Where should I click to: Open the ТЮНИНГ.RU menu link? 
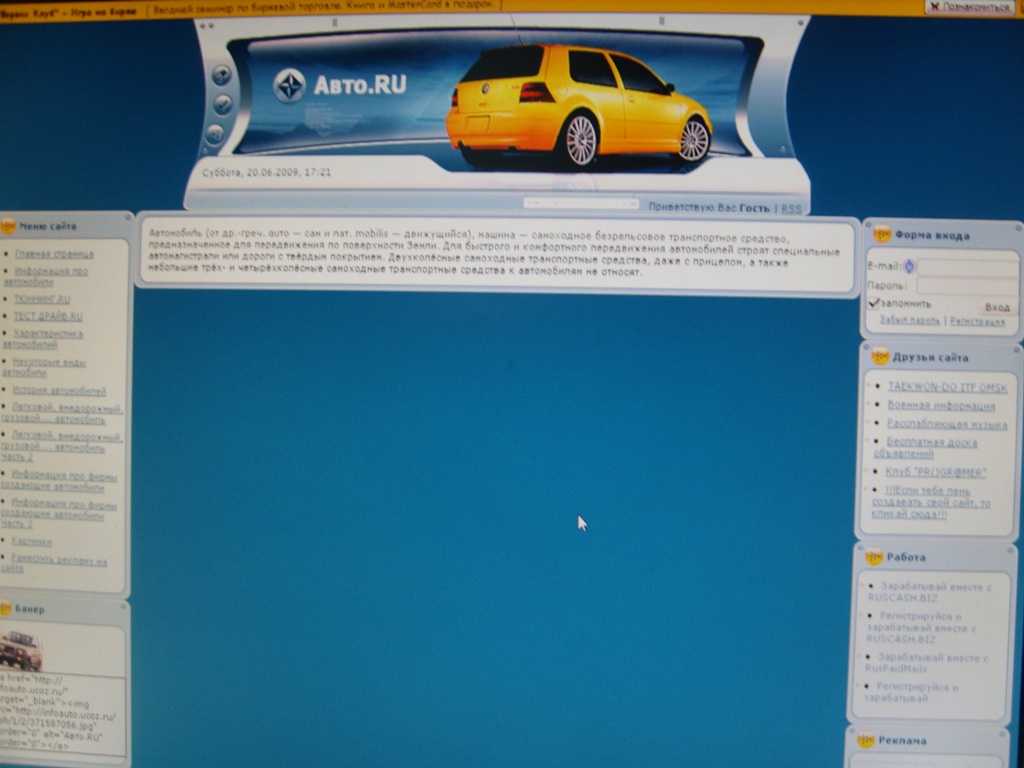[42, 299]
